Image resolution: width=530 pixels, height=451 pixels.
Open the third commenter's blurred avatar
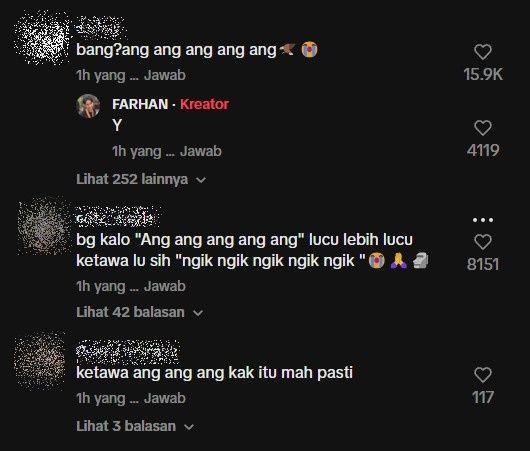click(x=41, y=361)
